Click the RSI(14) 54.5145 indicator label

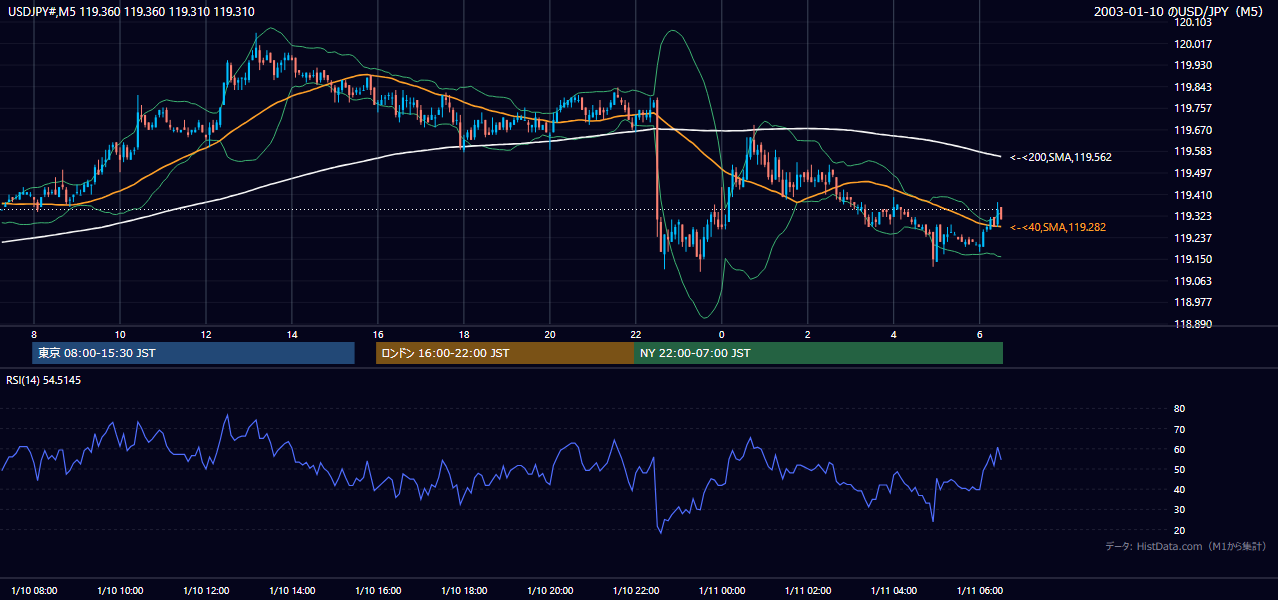tap(44, 380)
